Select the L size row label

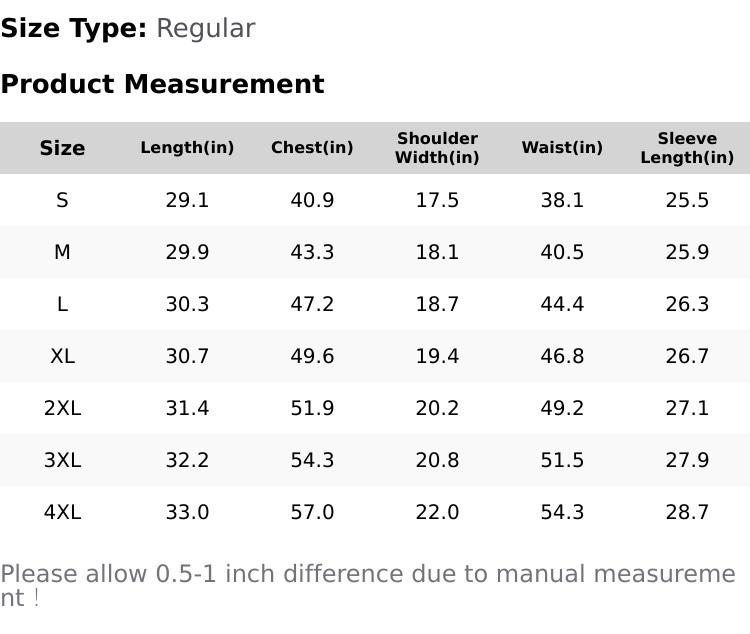coord(62,304)
